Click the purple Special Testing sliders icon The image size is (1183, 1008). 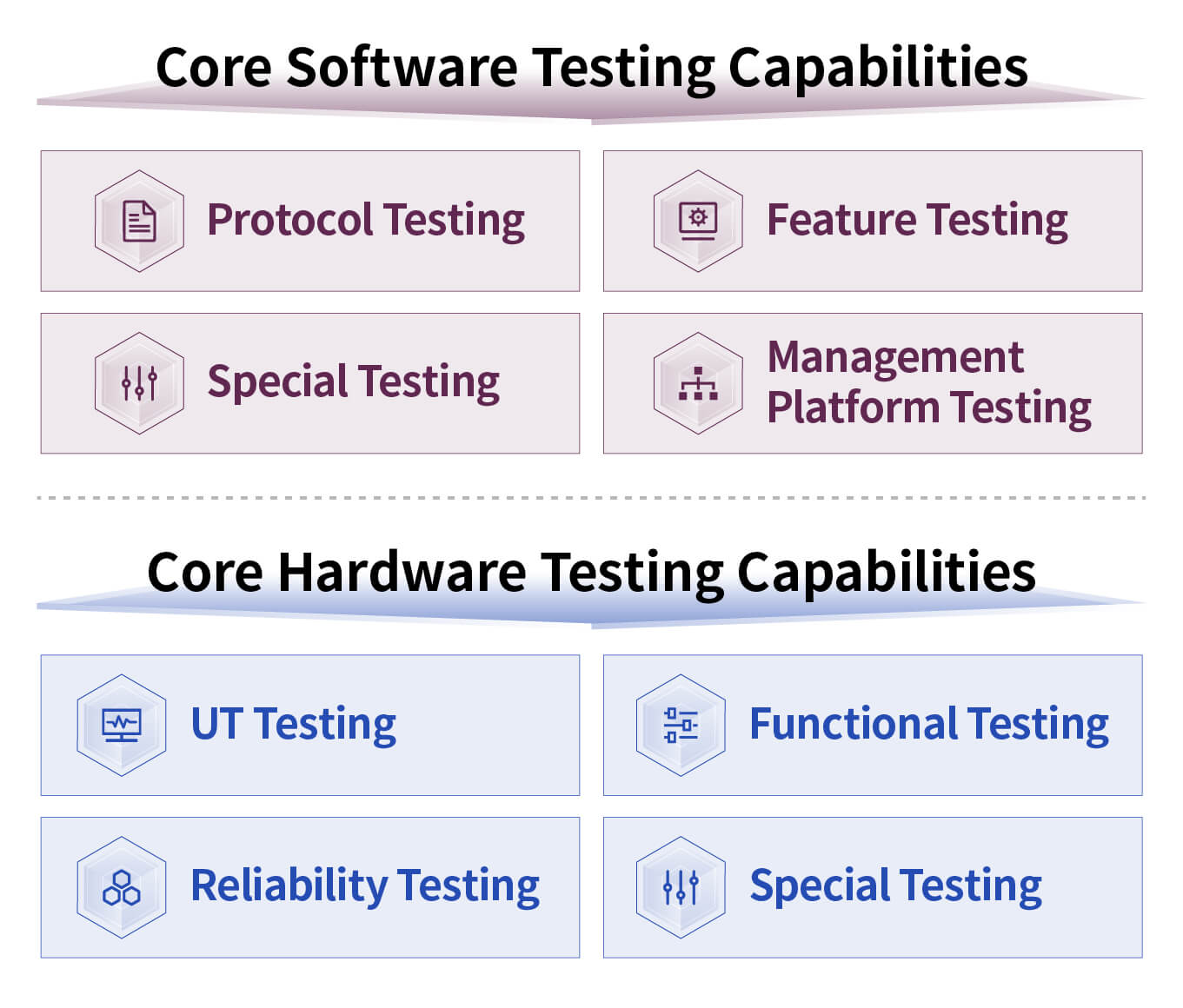(x=139, y=382)
